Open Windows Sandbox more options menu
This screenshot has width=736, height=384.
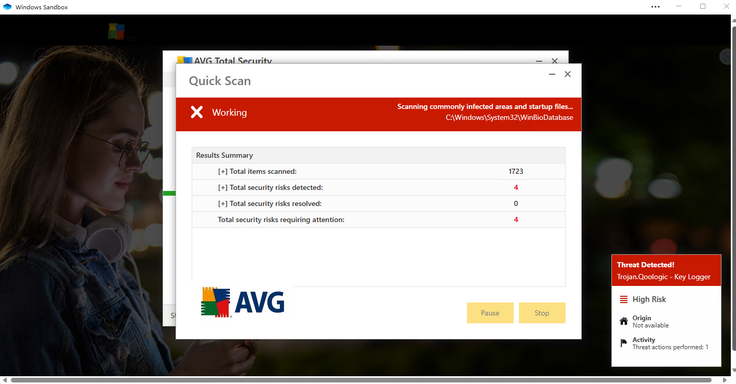click(655, 7)
